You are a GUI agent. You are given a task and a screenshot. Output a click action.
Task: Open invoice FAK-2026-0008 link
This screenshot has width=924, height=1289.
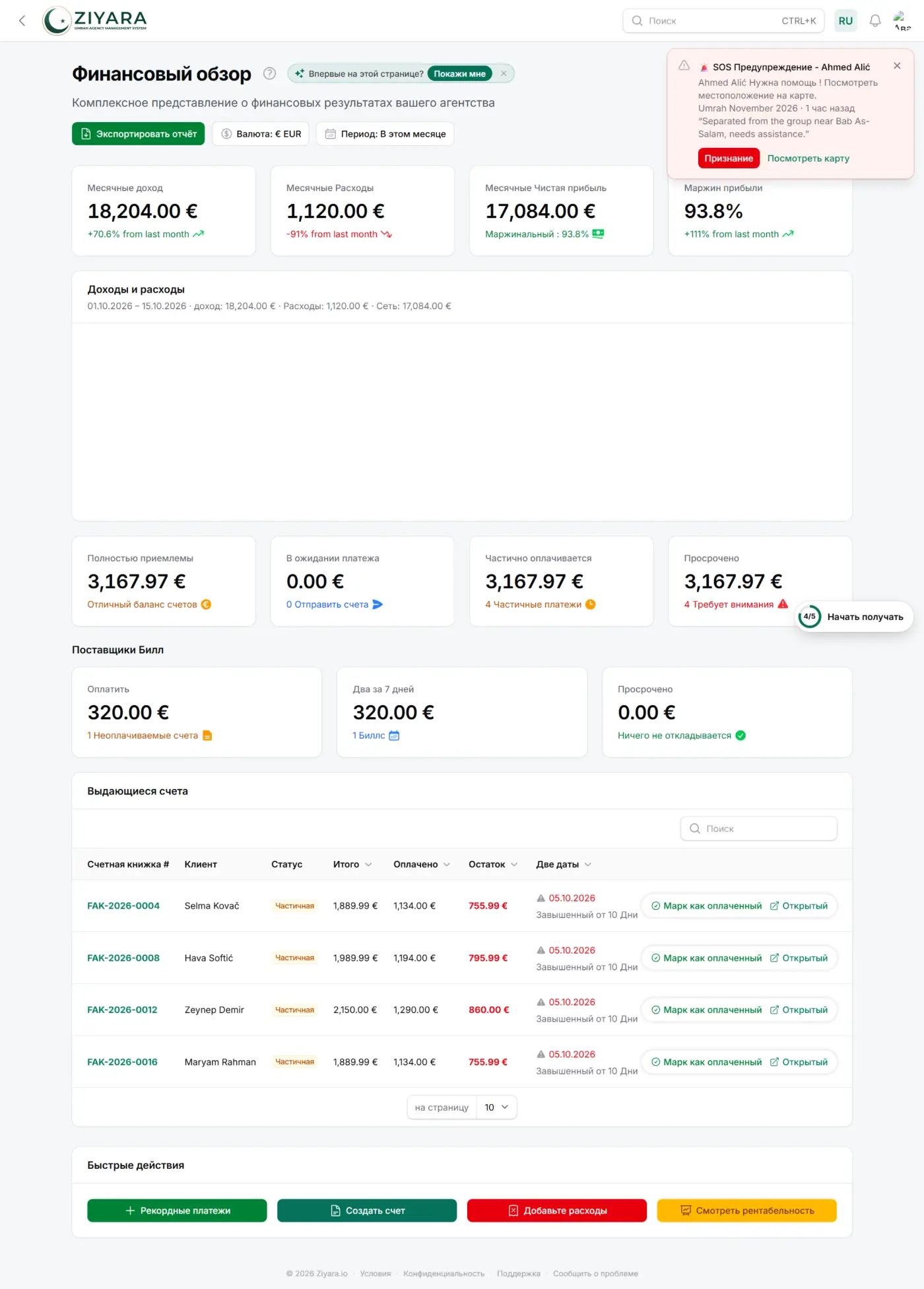tap(123, 958)
